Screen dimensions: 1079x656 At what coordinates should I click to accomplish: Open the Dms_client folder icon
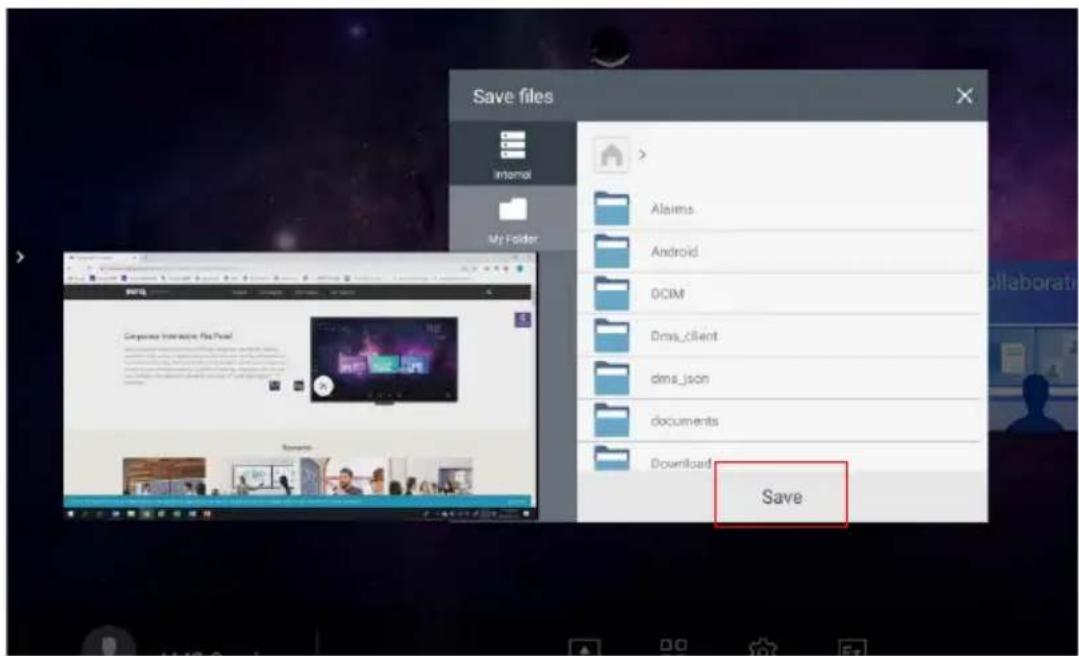(612, 336)
